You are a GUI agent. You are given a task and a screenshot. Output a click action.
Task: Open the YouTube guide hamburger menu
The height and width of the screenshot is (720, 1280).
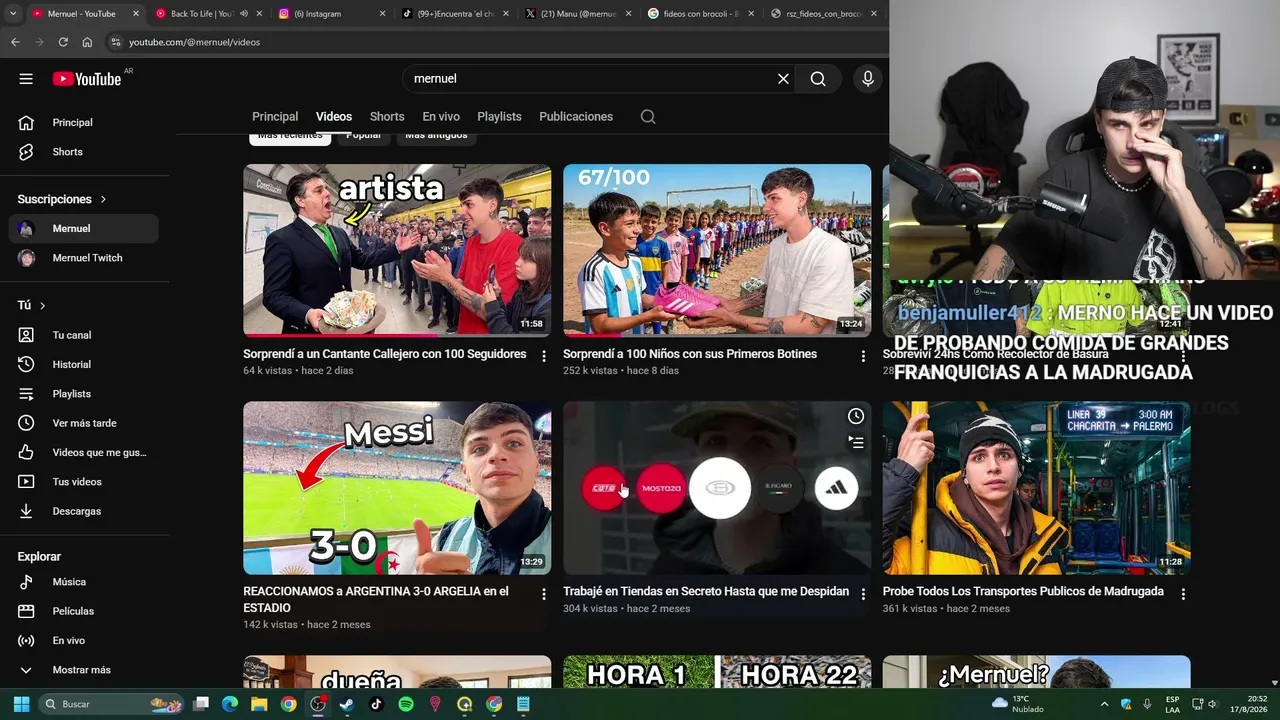26,79
